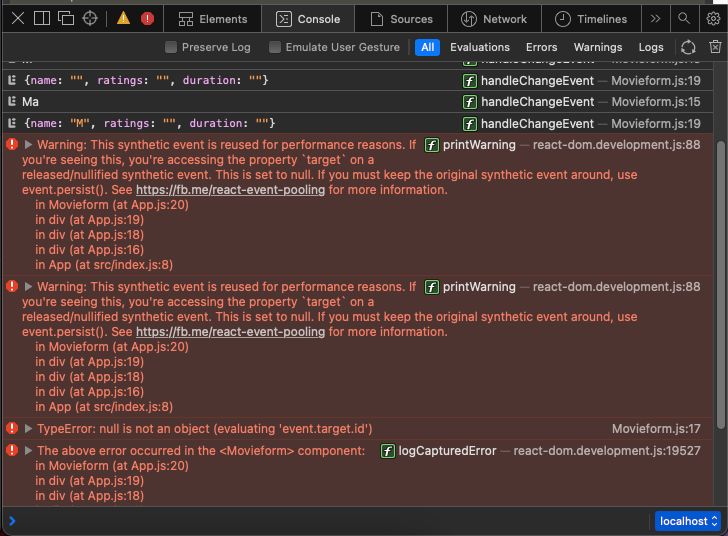Open Movieform.js:17 from the TypeError row
Screen dimensions: 728x536
click(656, 428)
